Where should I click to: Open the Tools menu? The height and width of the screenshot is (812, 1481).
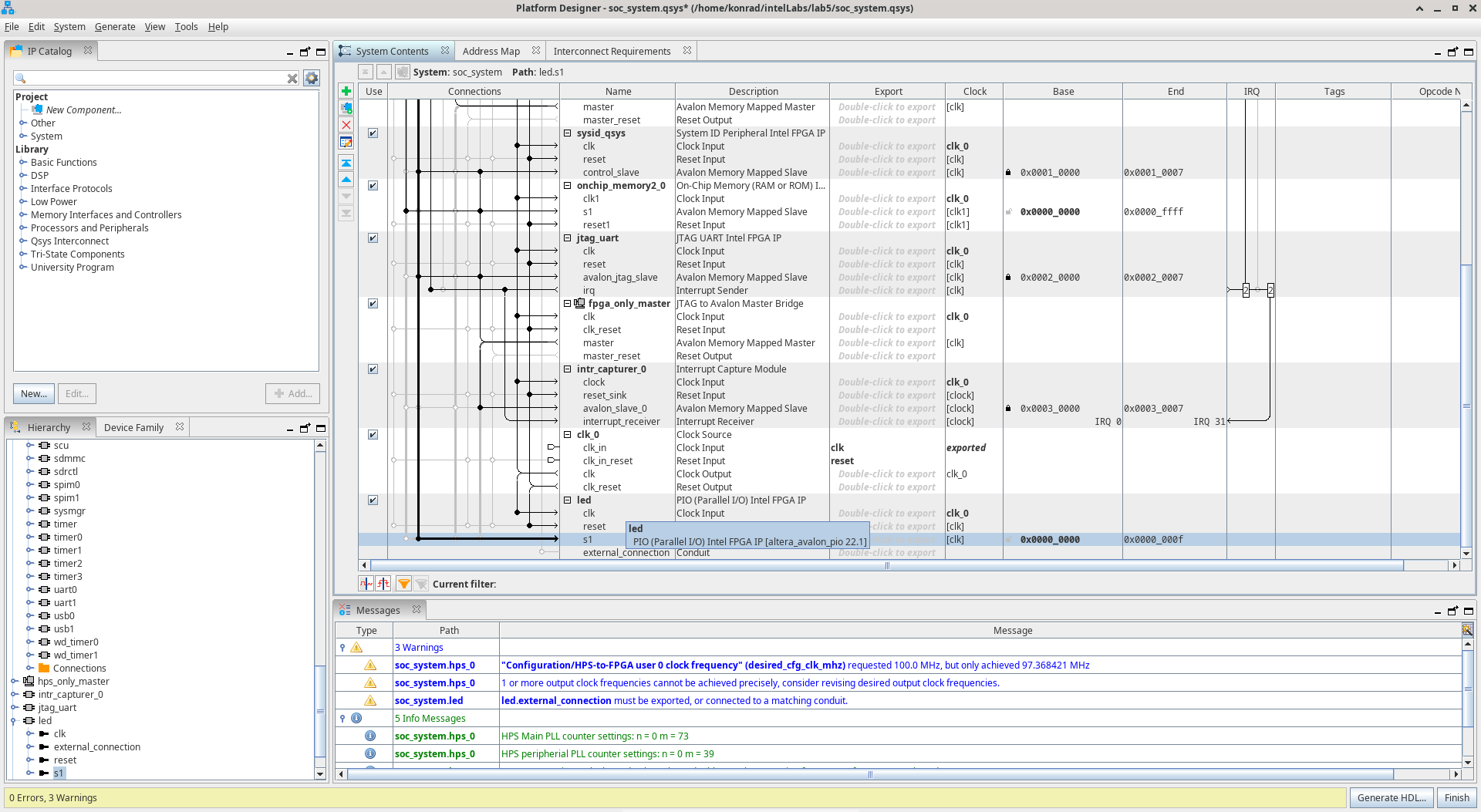186,26
